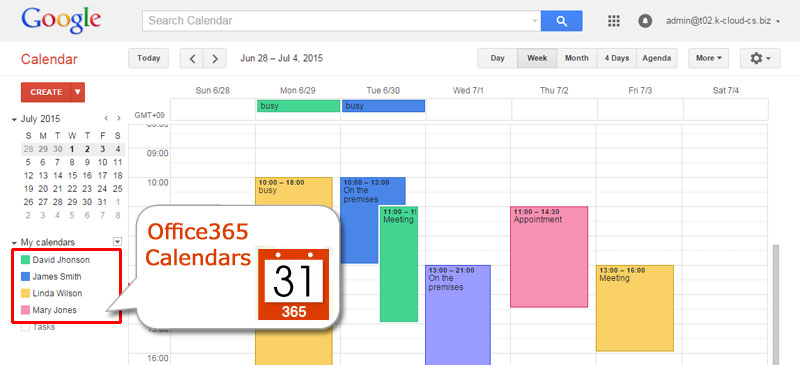Open the Create button dropdown arrow
800x365 pixels.
78,92
